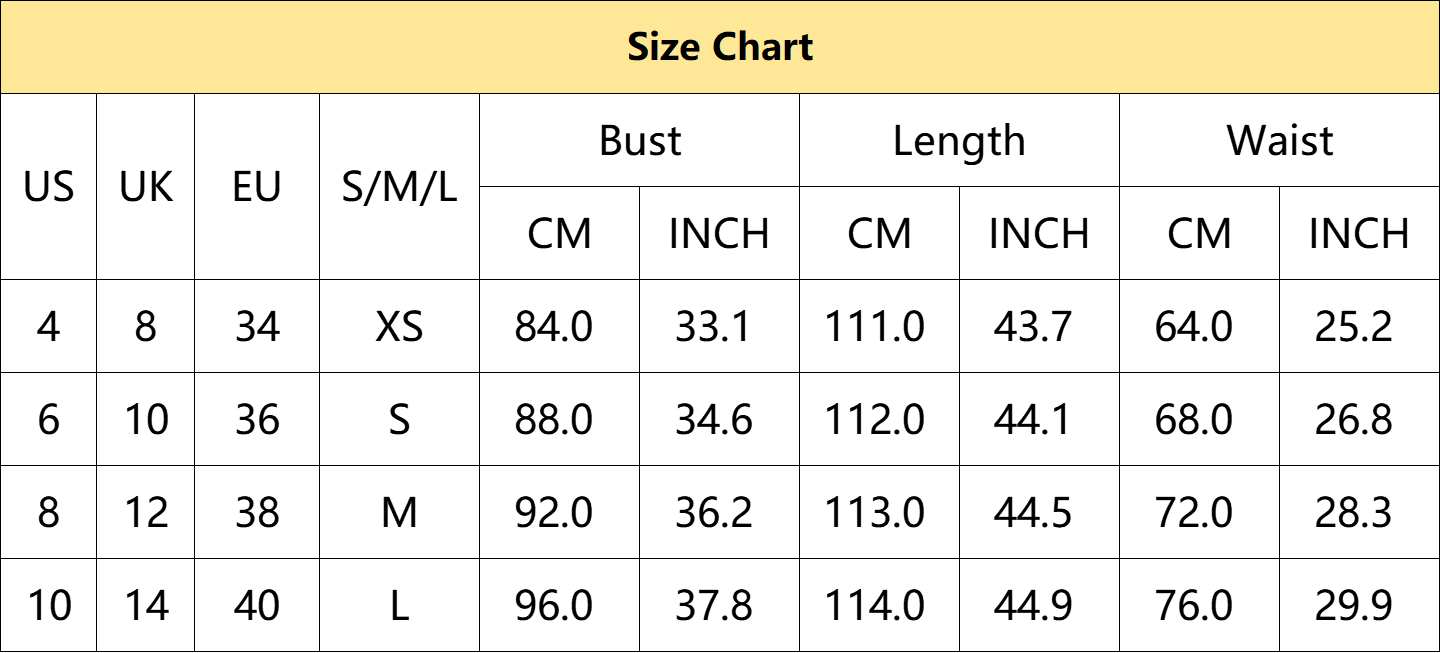Viewport: 1440px width, 653px height.
Task: Click the 43.7 inch length value
Action: point(1039,327)
